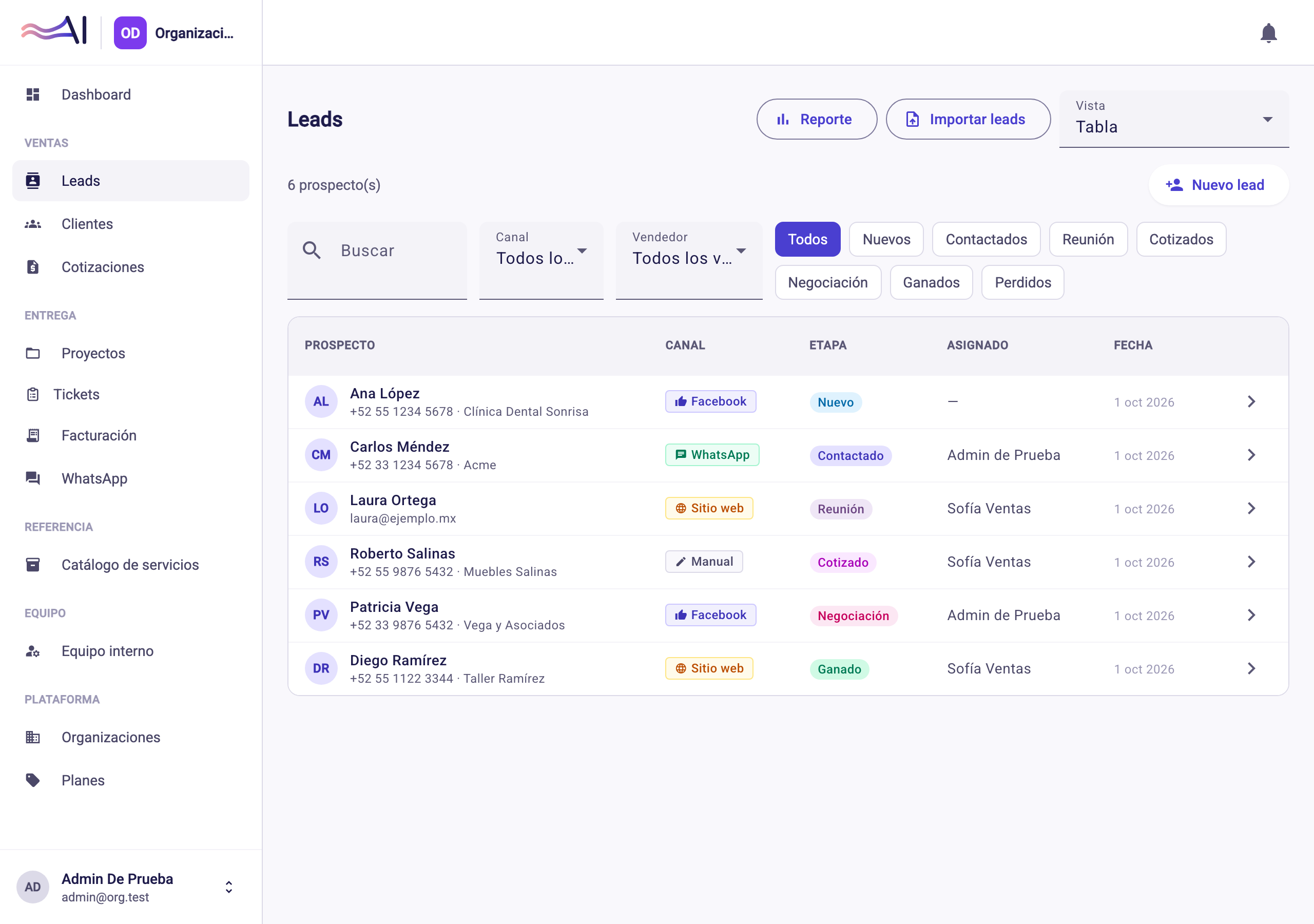Filter by Negociación stage
The width and height of the screenshot is (1314, 924).
click(827, 282)
